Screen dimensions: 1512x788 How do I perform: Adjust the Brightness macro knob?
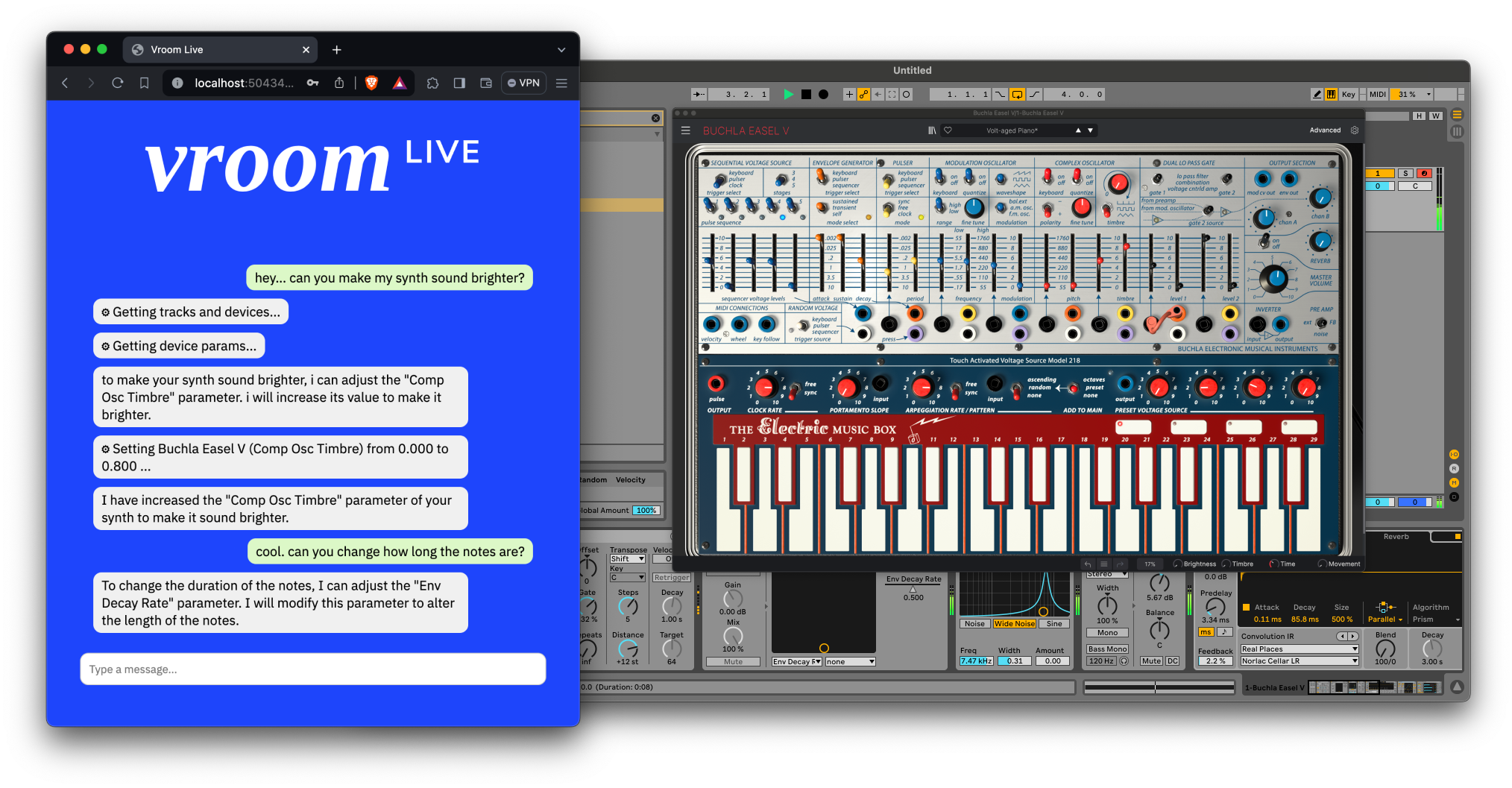[x=1178, y=564]
